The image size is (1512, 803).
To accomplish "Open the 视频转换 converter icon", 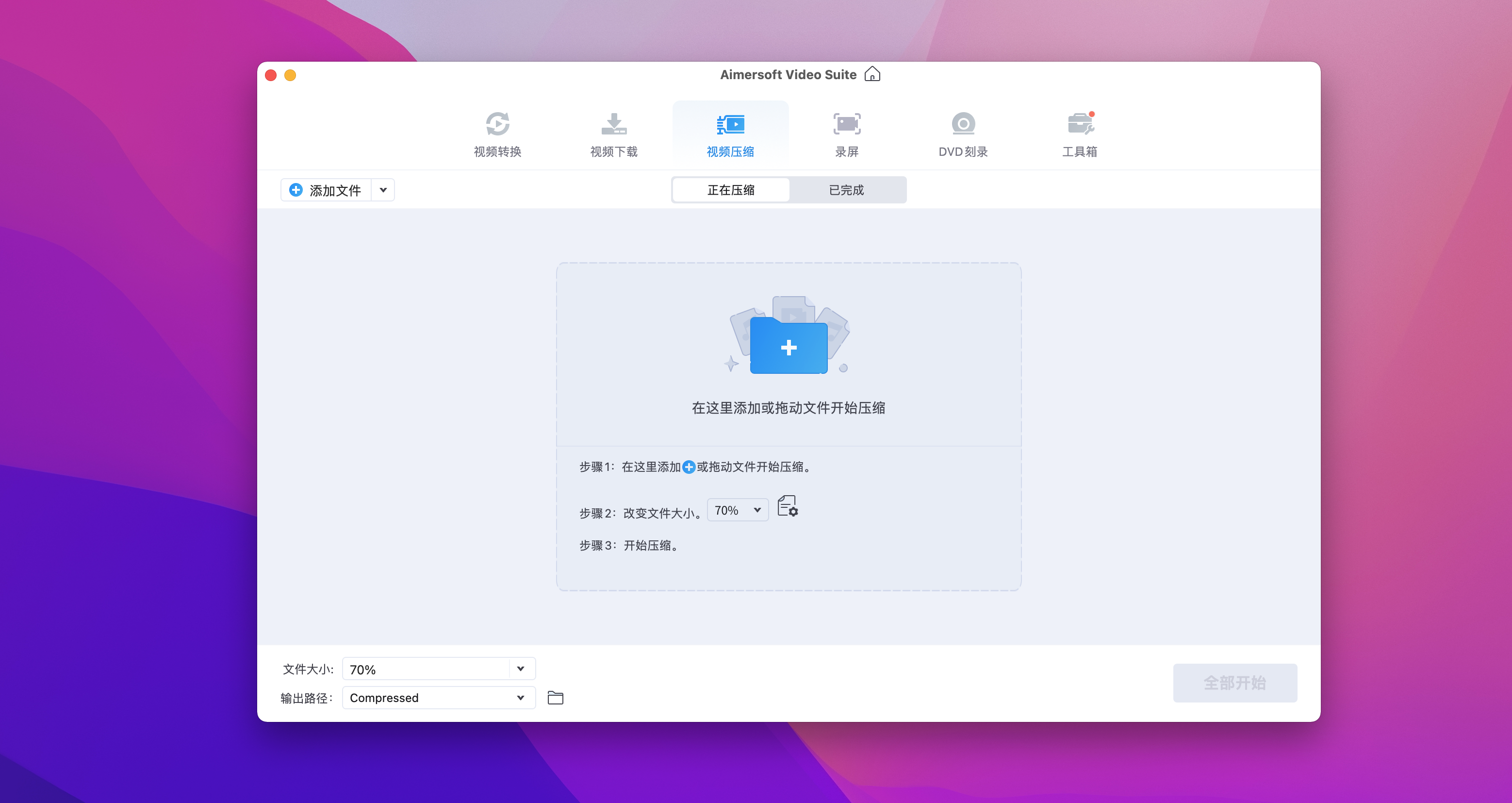I will tap(497, 124).
